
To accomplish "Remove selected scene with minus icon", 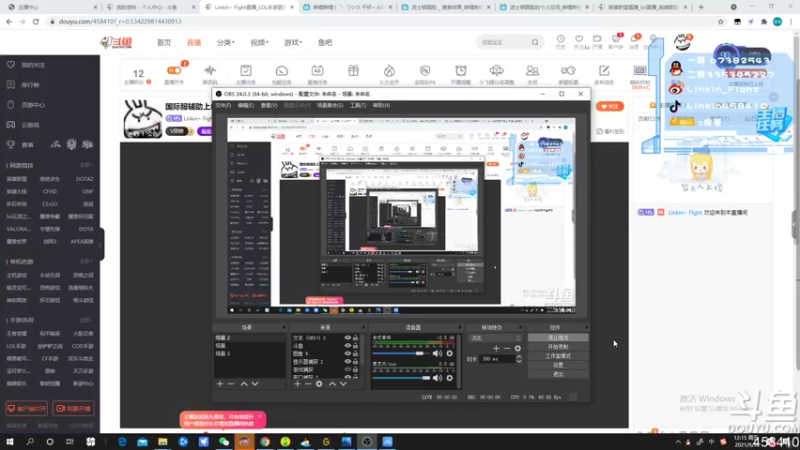I will pyautogui.click(x=231, y=384).
